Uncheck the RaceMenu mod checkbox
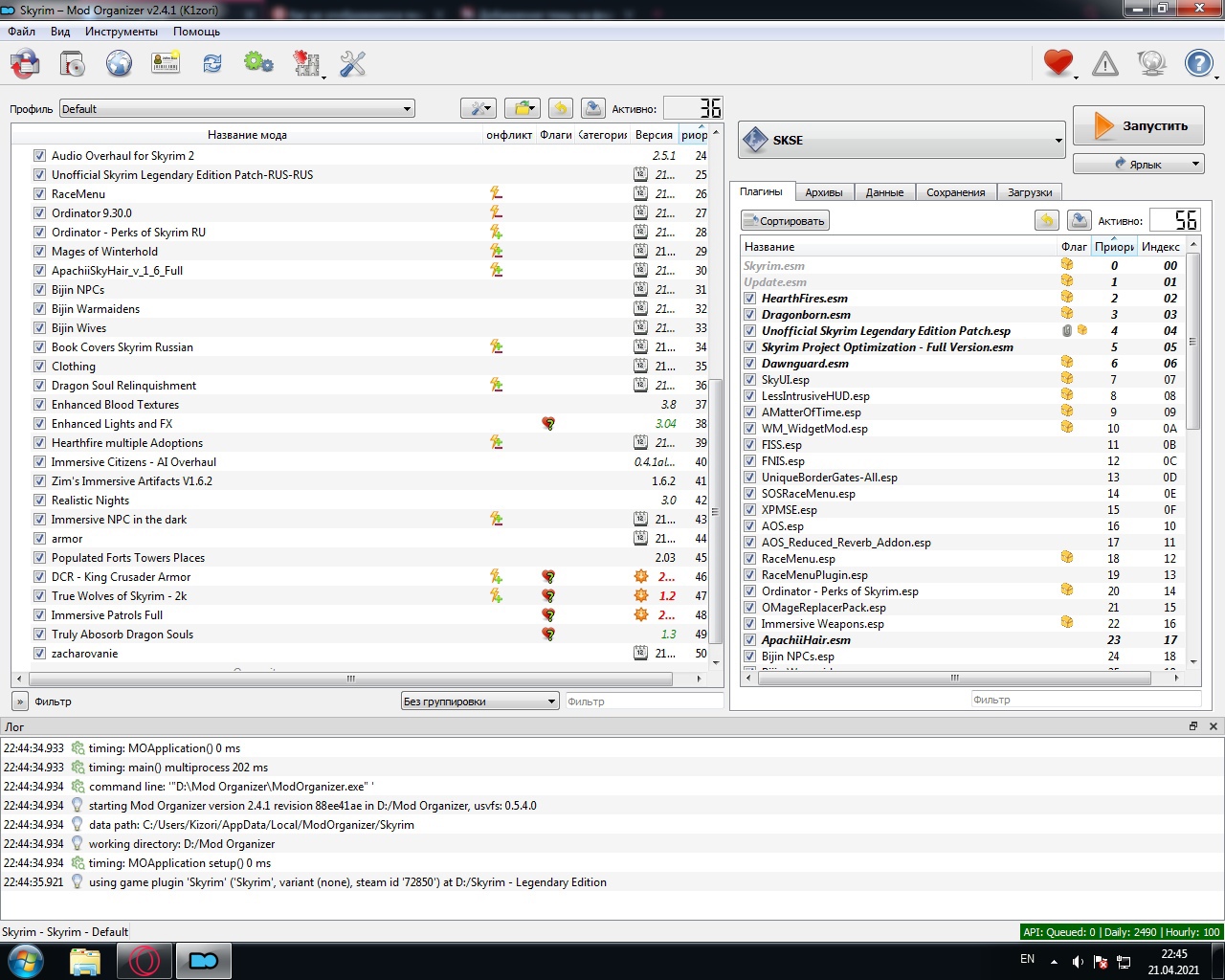The height and width of the screenshot is (980, 1225). tap(39, 194)
